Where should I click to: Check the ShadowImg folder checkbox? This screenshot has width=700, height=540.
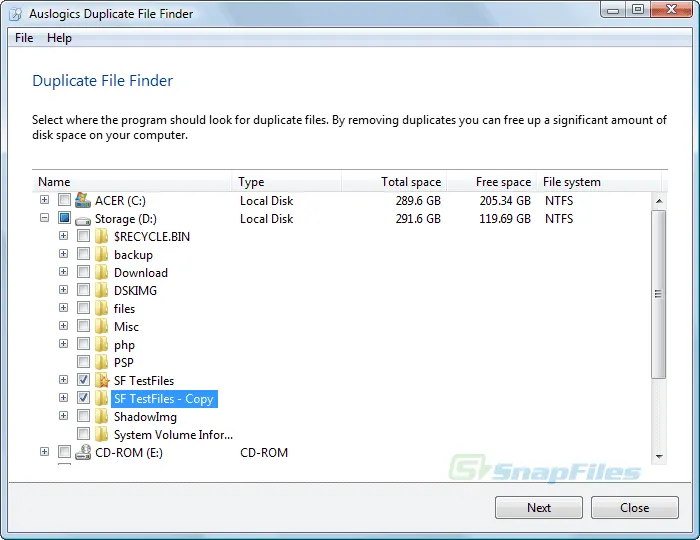[83, 416]
